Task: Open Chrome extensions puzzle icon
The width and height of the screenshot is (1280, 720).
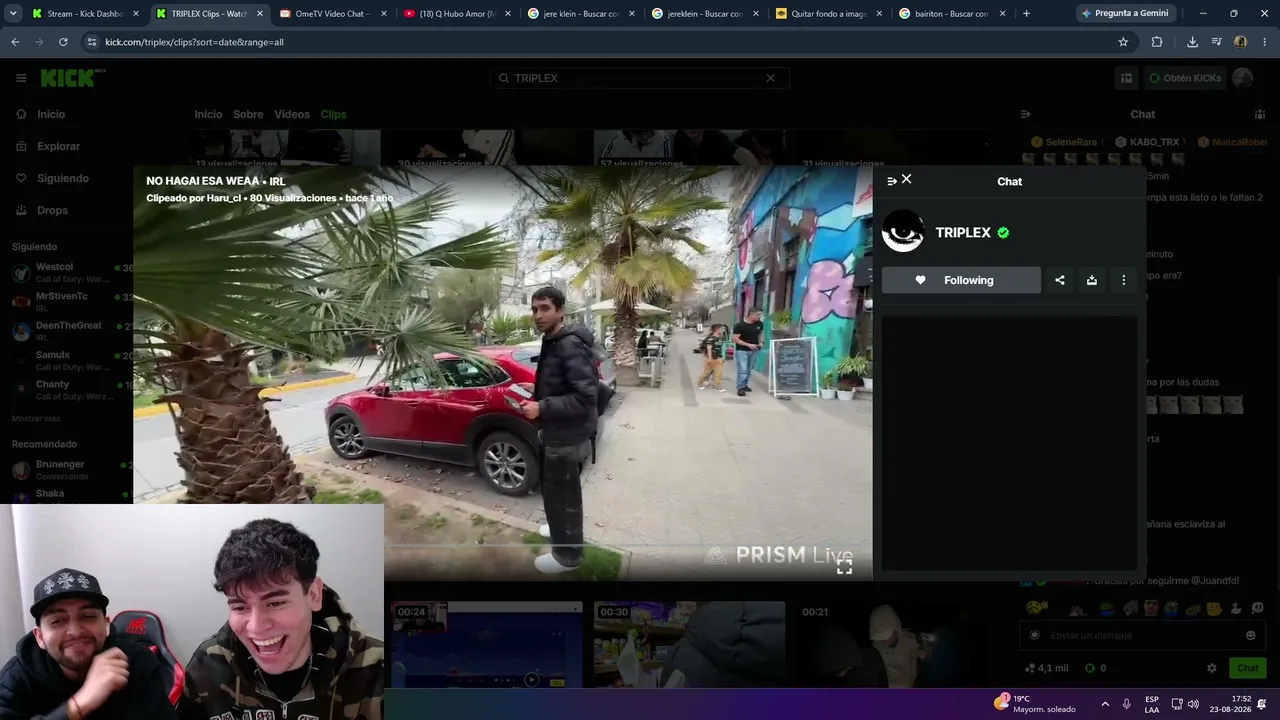Action: (x=1157, y=42)
